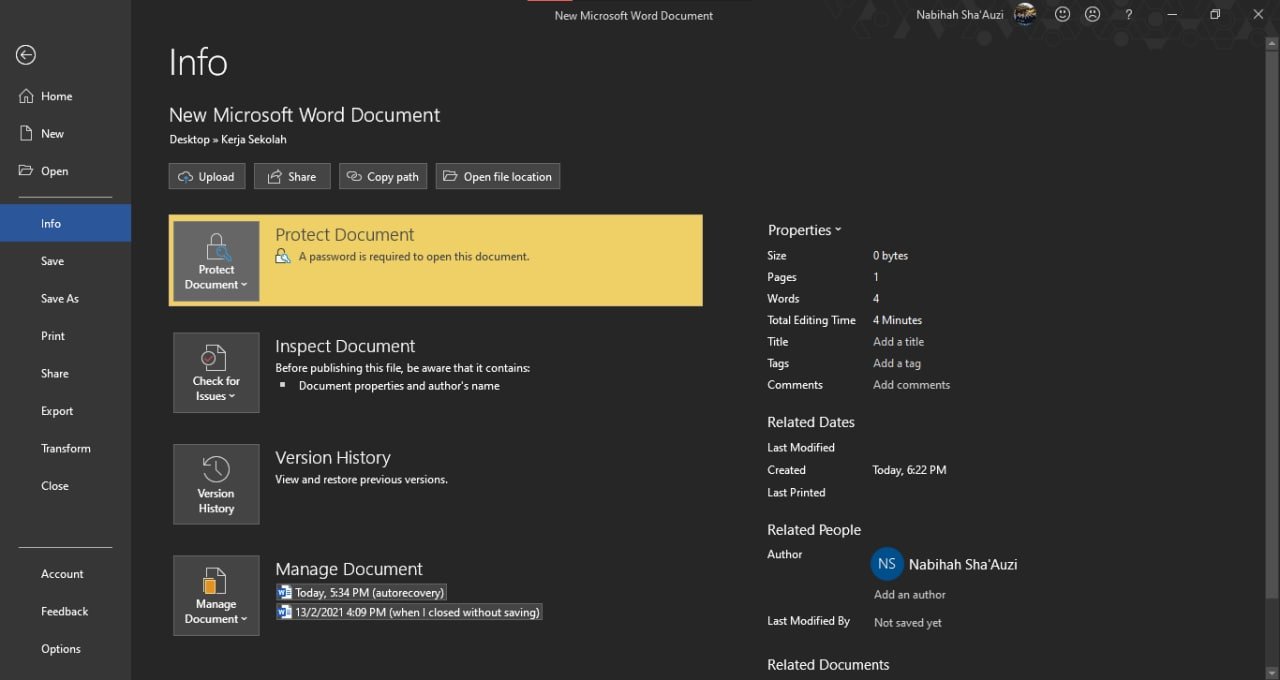Expand the Properties dropdown header

[804, 230]
